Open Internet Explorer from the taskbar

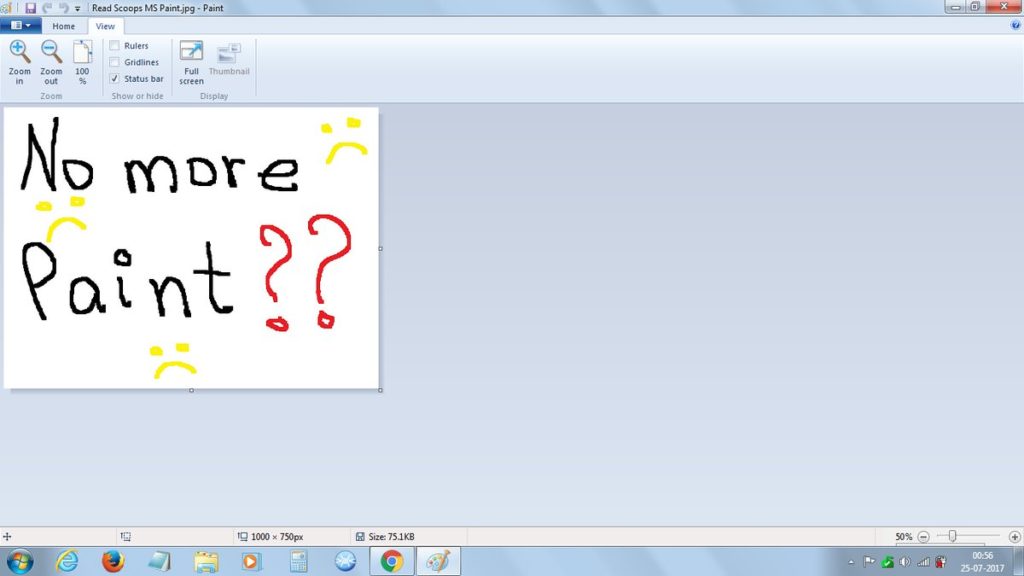pos(67,561)
